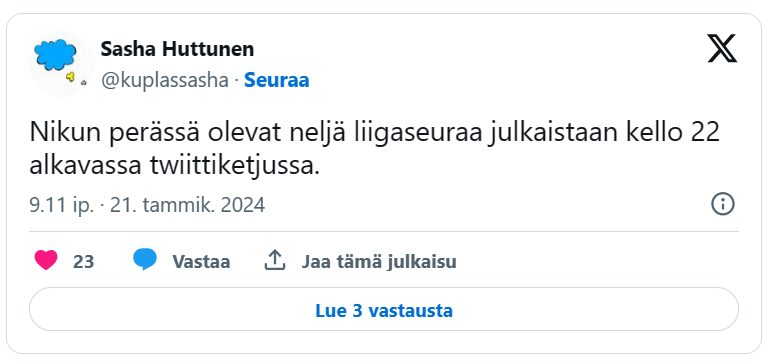
Task: Click the share upload arrow icon
Action: click(275, 260)
